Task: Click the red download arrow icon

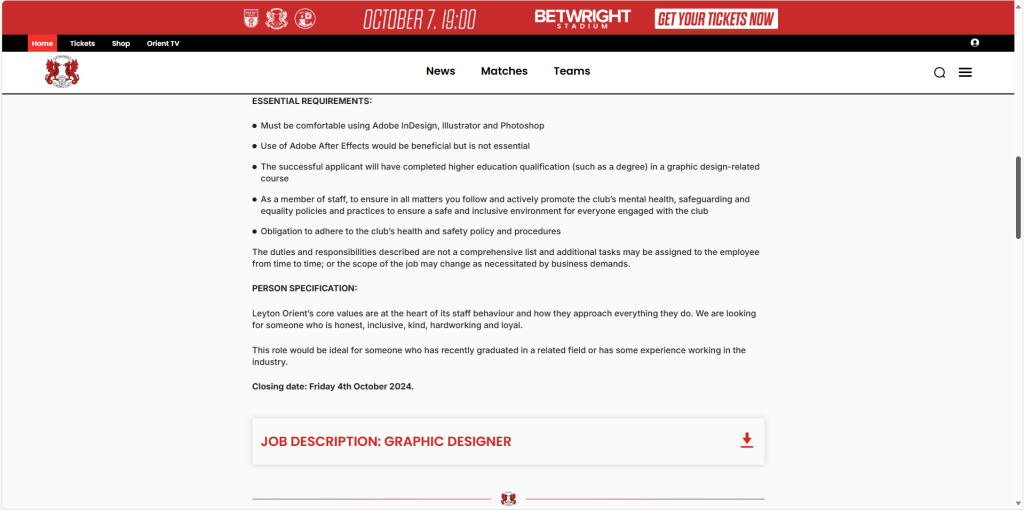Action: [x=746, y=441]
